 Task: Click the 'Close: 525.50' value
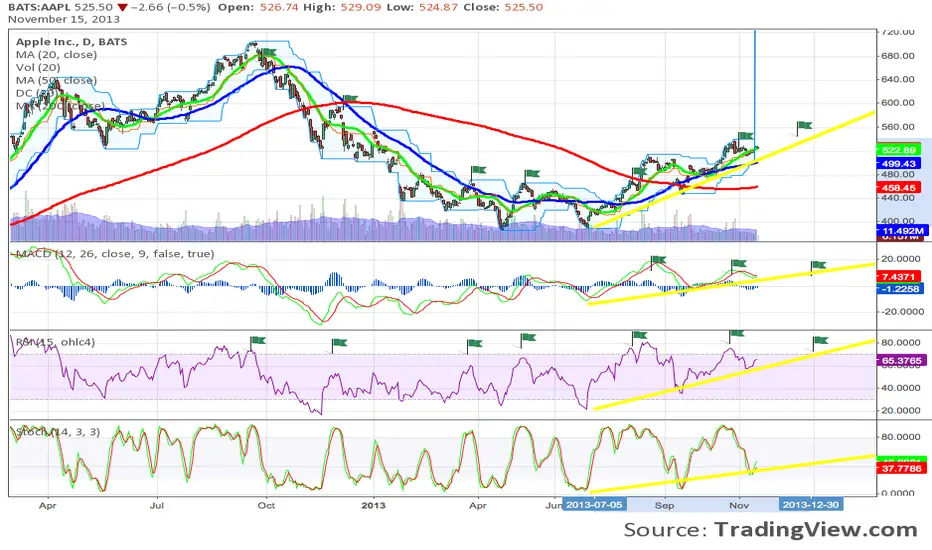pos(502,7)
